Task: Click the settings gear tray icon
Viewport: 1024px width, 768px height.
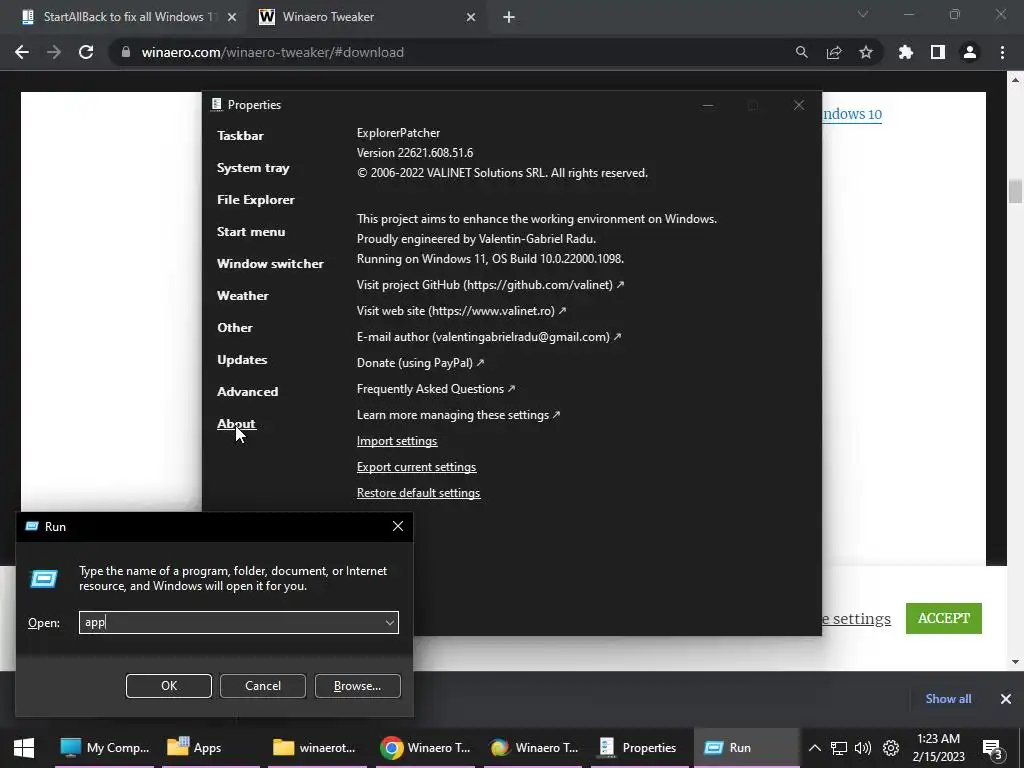Action: pos(891,748)
